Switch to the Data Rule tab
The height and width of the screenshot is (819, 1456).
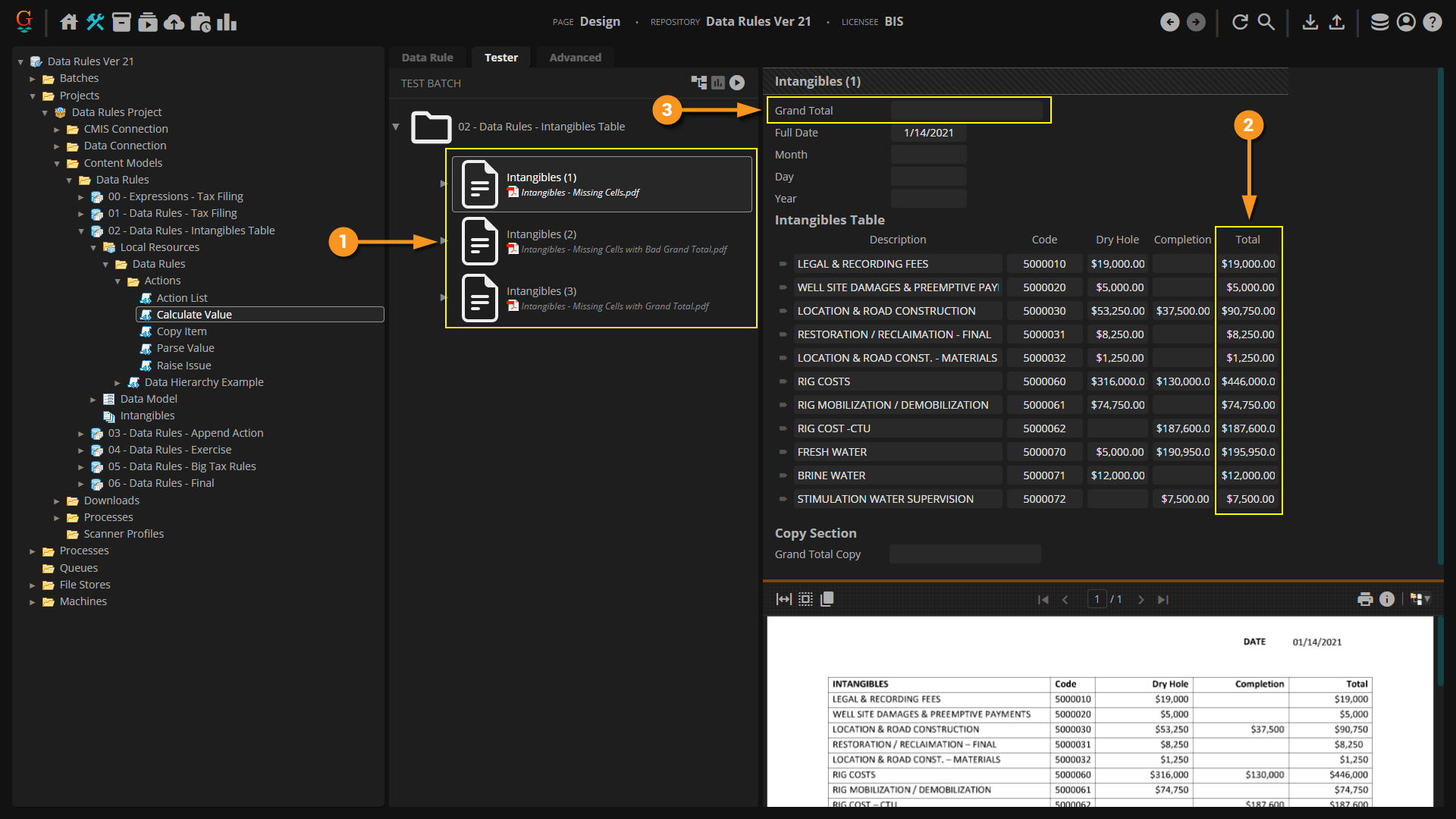[427, 58]
